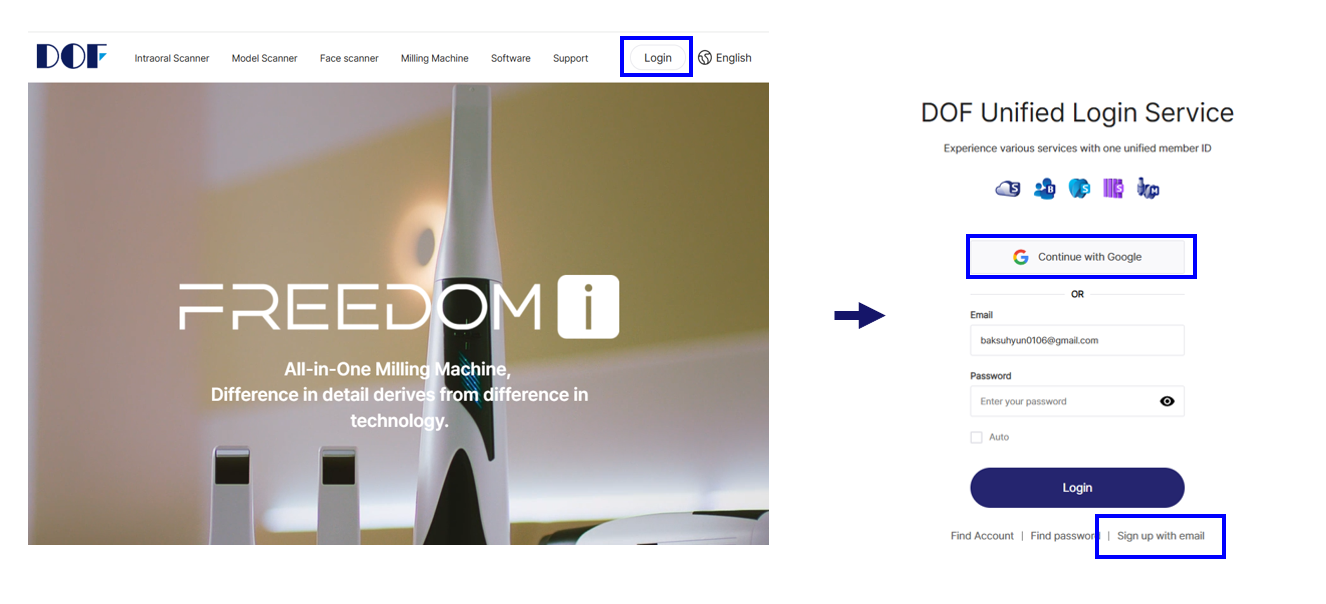Image resolution: width=1326 pixels, height=604 pixels.
Task: Open the Support menu item
Action: (571, 58)
